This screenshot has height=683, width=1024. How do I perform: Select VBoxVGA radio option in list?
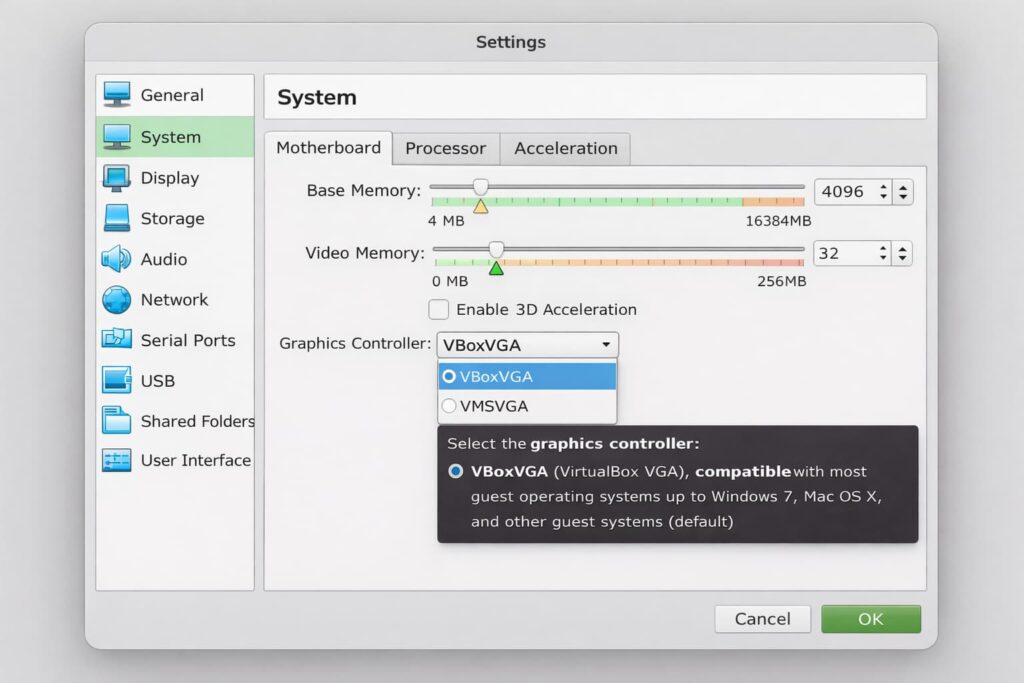pyautogui.click(x=450, y=377)
